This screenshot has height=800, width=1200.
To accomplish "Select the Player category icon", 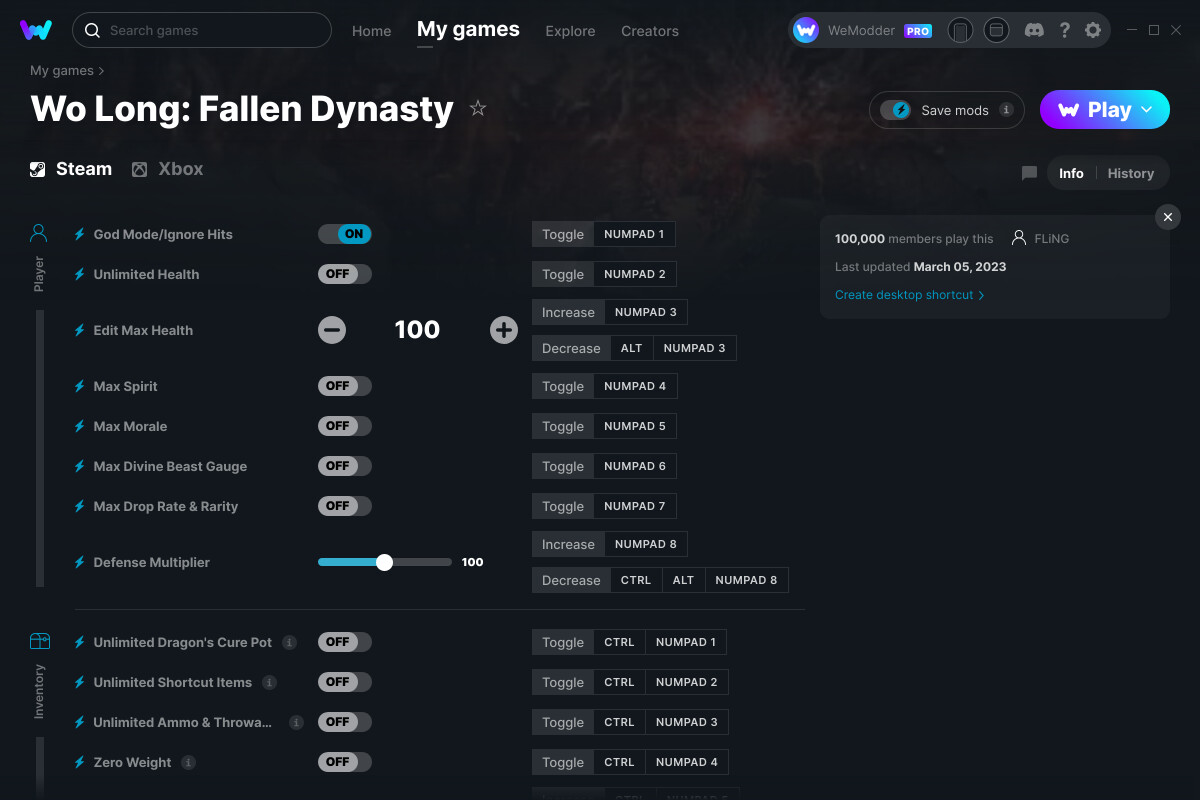I will pos(39,234).
